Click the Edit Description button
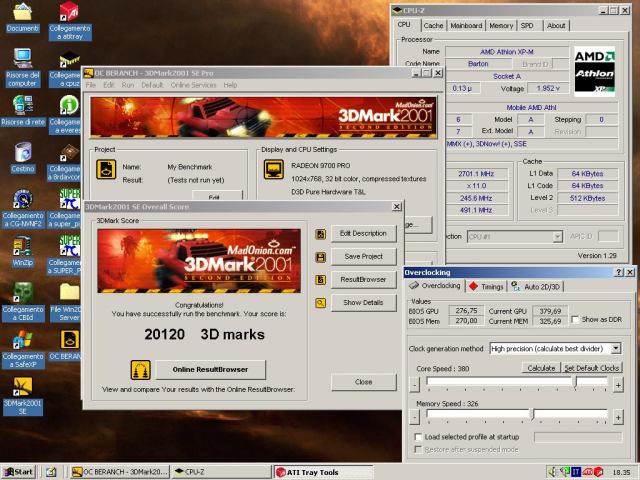 click(x=363, y=233)
